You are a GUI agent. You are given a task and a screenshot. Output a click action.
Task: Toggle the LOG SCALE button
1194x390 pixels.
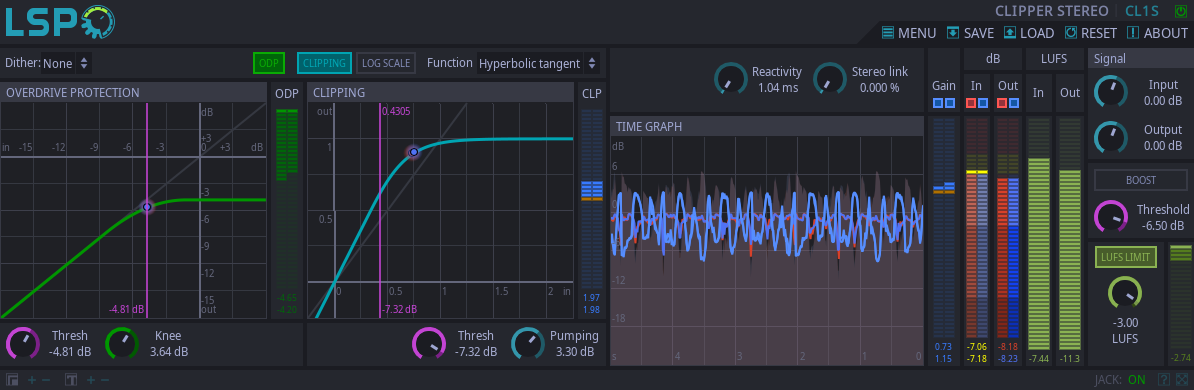(x=386, y=63)
